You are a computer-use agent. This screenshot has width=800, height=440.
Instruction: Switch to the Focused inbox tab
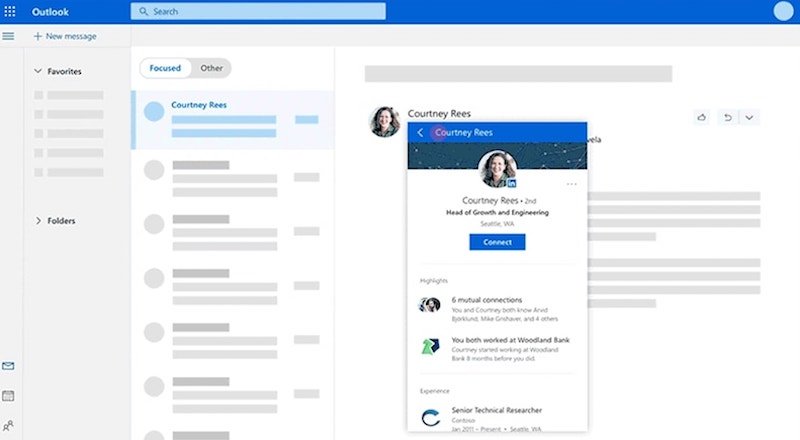coord(165,68)
